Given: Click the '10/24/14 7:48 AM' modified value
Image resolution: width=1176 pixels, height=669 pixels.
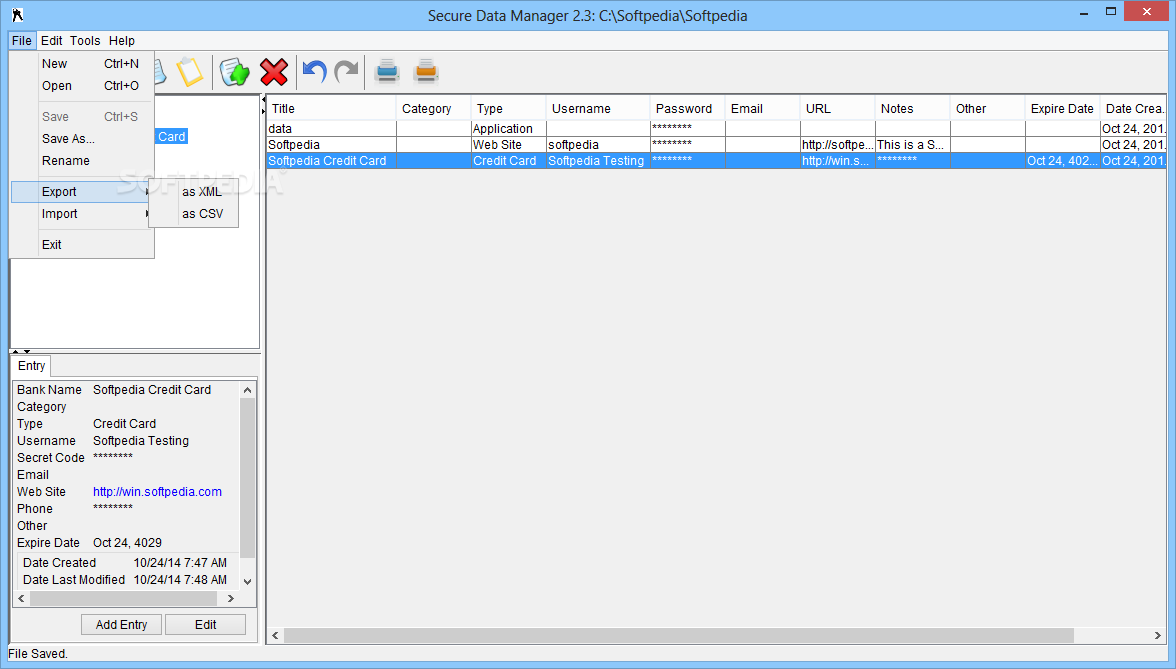Looking at the screenshot, I should tap(180, 580).
